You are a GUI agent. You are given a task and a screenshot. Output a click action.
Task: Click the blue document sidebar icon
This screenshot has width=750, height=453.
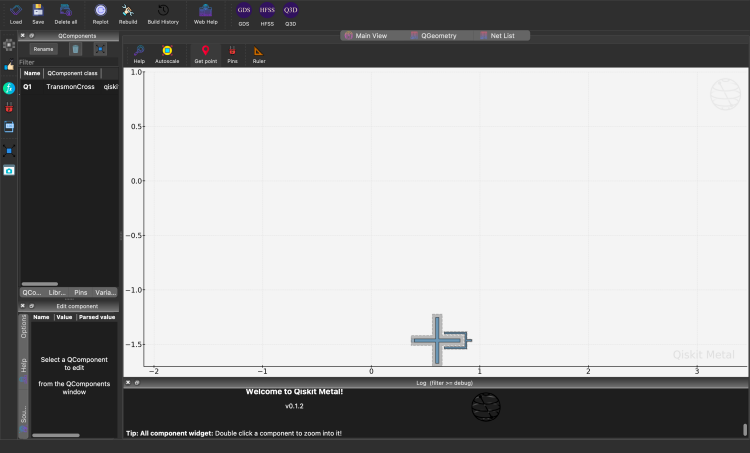(x=9, y=127)
